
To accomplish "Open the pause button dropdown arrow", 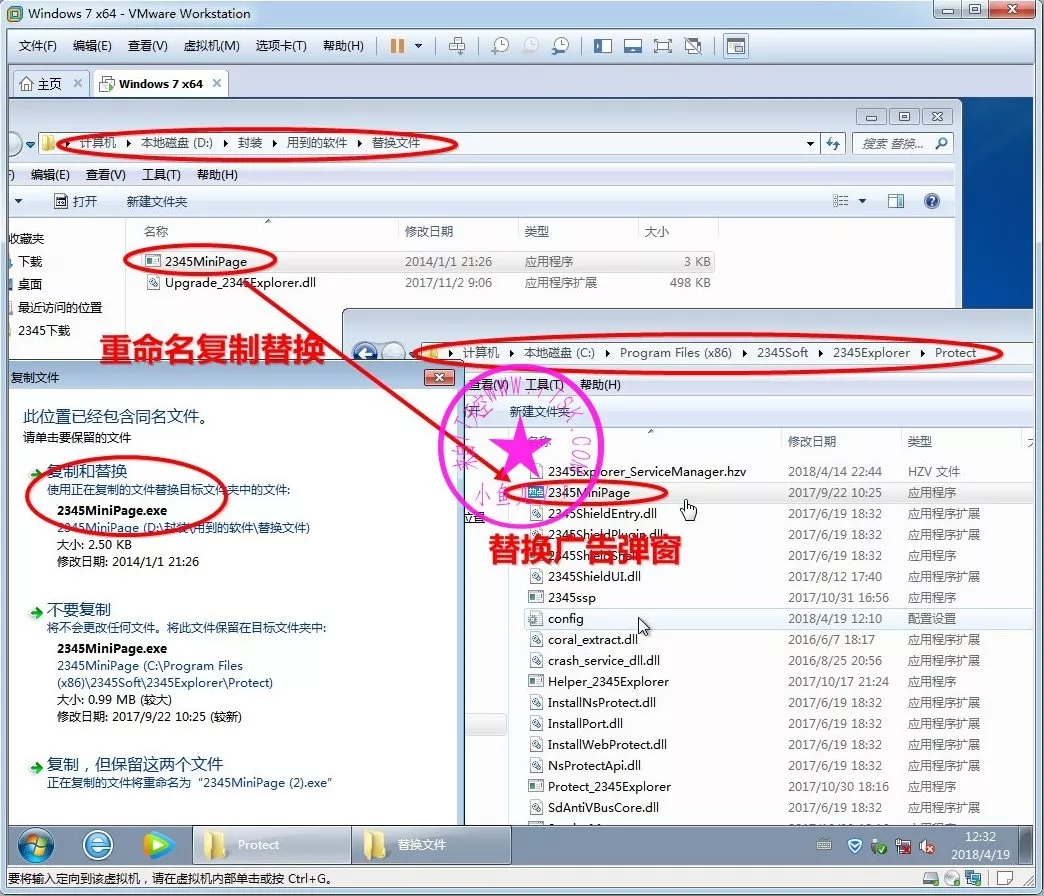I will point(418,46).
